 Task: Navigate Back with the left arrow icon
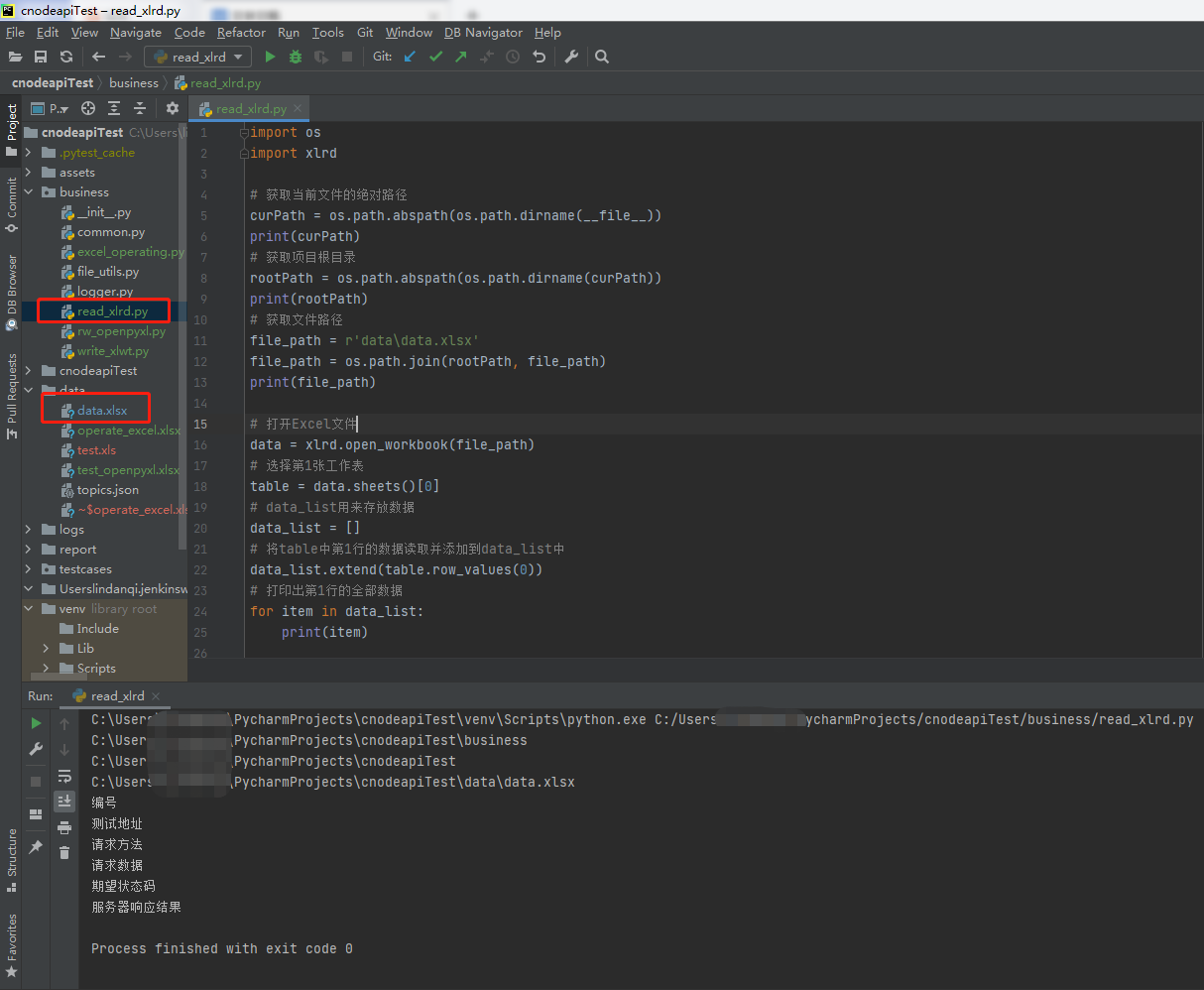pos(98,57)
